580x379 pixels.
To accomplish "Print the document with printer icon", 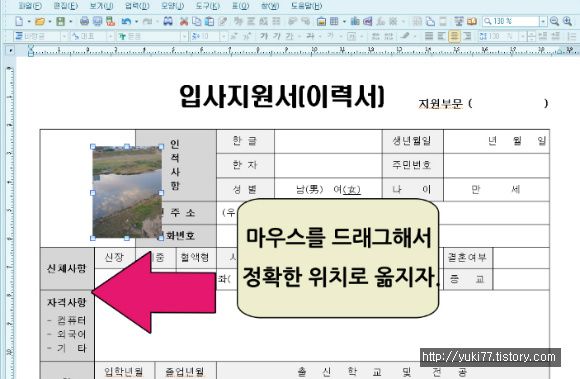I will pos(84,21).
